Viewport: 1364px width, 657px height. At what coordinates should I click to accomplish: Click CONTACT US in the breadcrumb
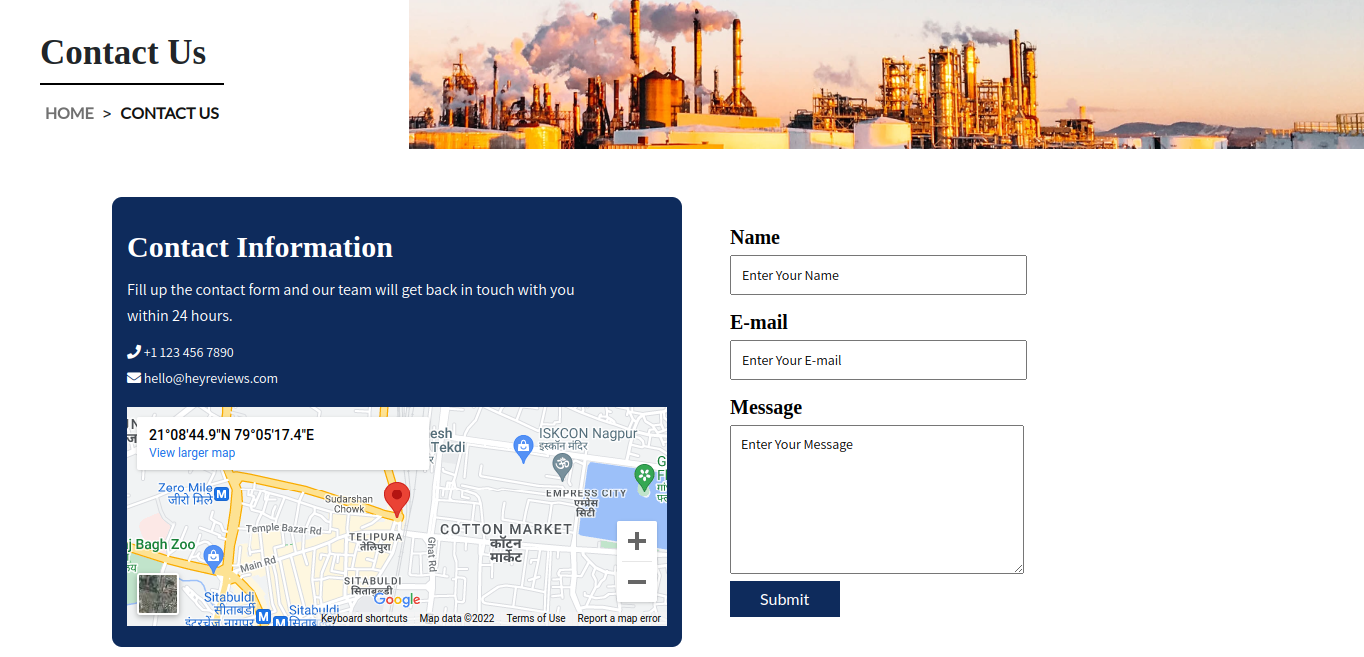(170, 113)
